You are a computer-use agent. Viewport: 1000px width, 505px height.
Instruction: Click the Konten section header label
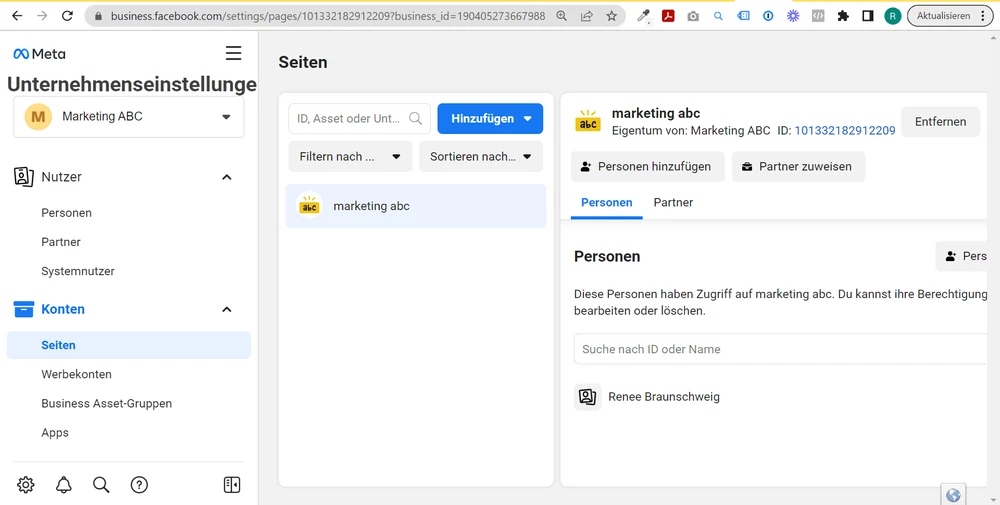click(x=62, y=309)
